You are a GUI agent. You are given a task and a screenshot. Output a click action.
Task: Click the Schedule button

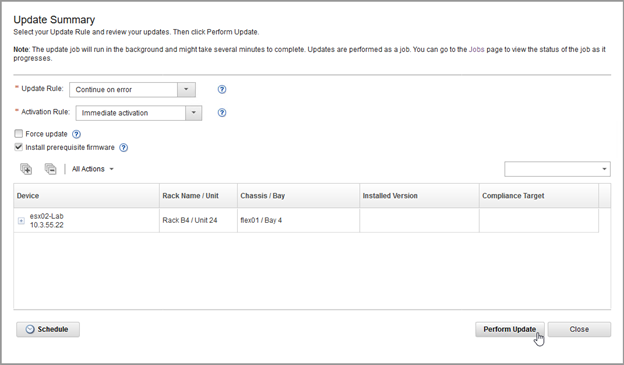coord(48,329)
